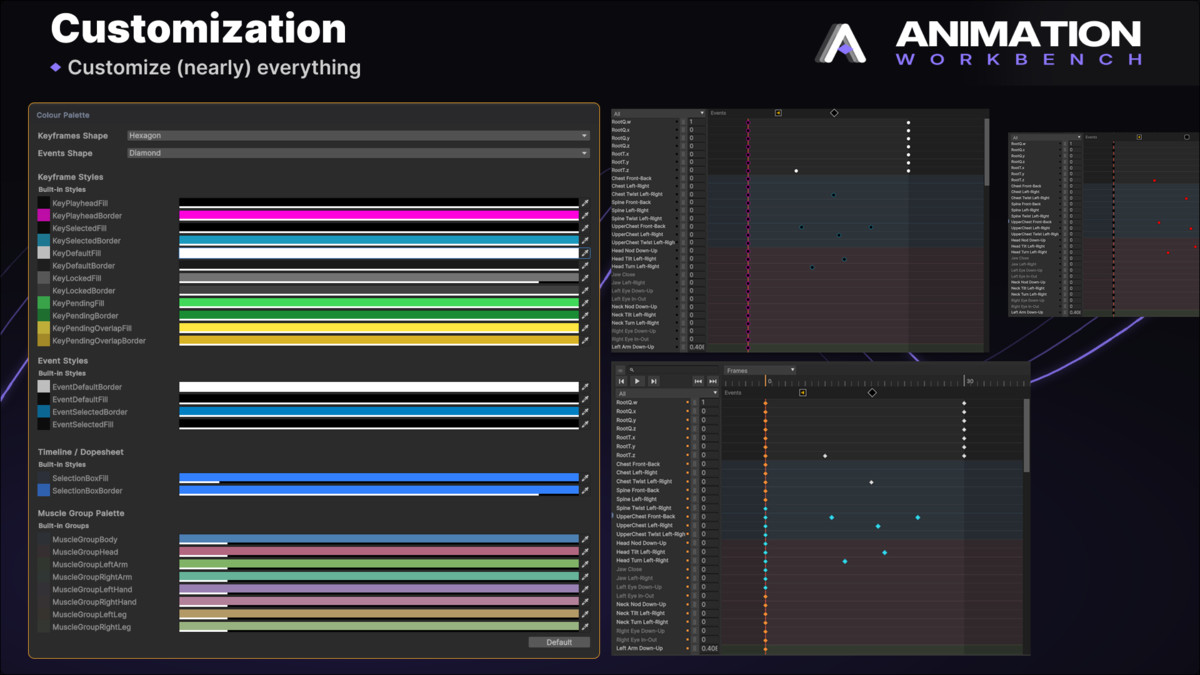The image size is (1200, 675).
Task: Open the blue SelectionBoxFill colour field
Action: [x=379, y=478]
